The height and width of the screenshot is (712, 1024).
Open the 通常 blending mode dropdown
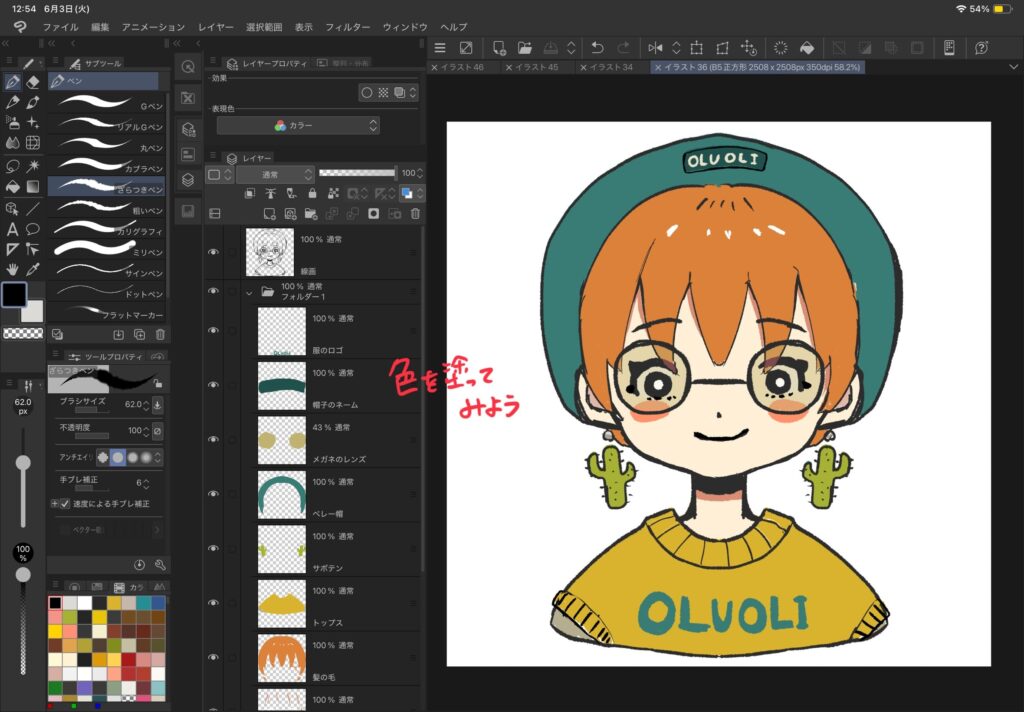point(275,174)
